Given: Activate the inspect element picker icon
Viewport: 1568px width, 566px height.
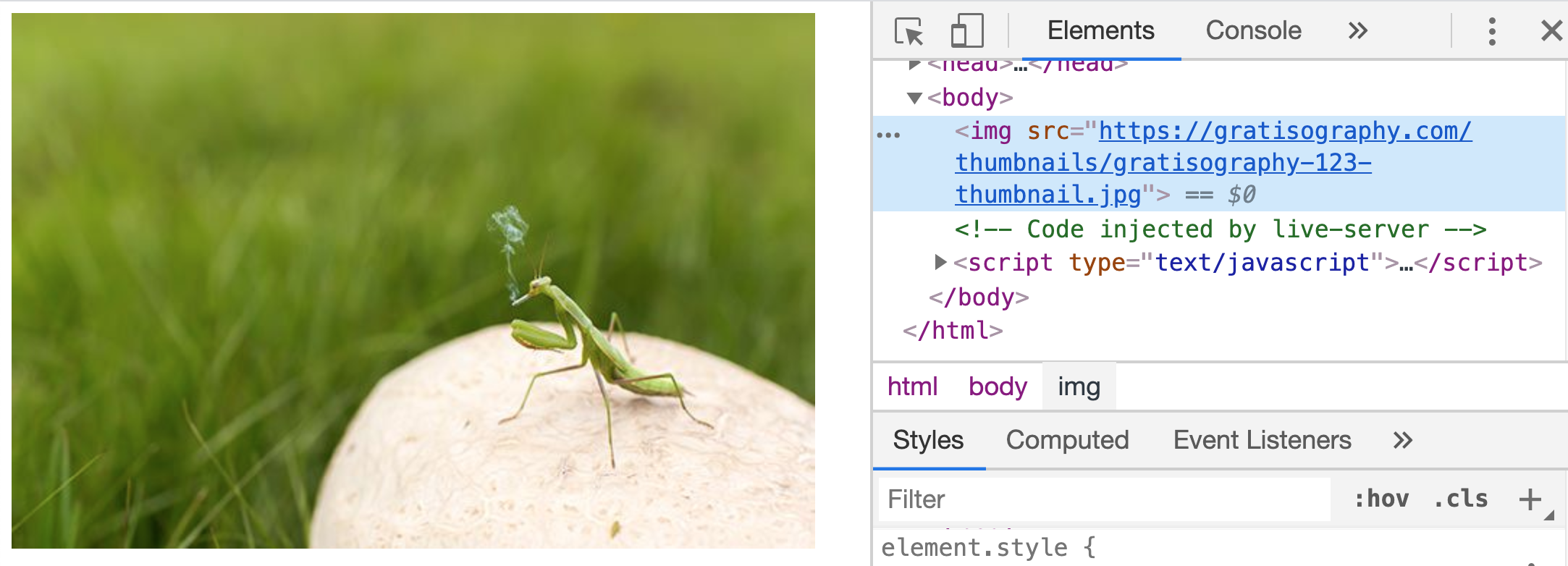Looking at the screenshot, I should click(909, 32).
